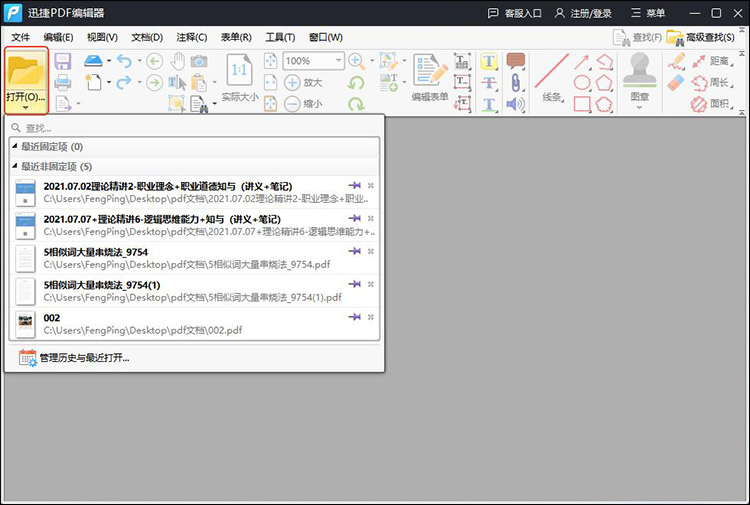
Task: Select the sticky note comment tool
Action: coord(516,61)
